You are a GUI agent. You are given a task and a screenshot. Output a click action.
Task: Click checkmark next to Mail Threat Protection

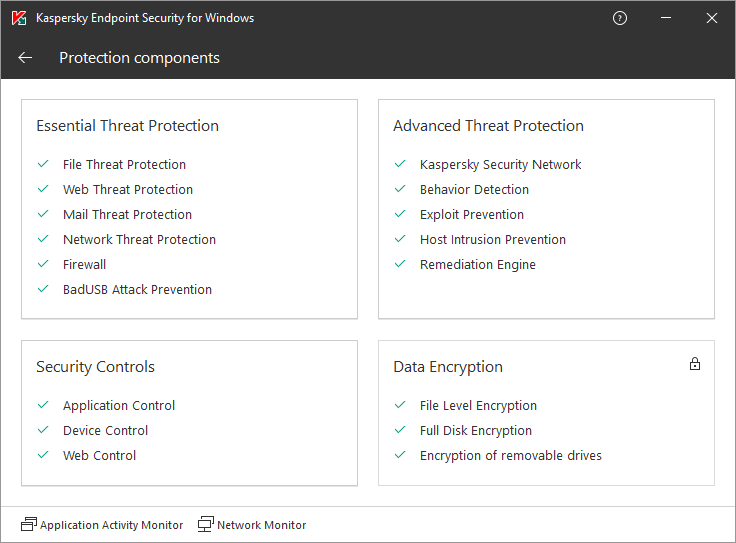click(x=43, y=214)
